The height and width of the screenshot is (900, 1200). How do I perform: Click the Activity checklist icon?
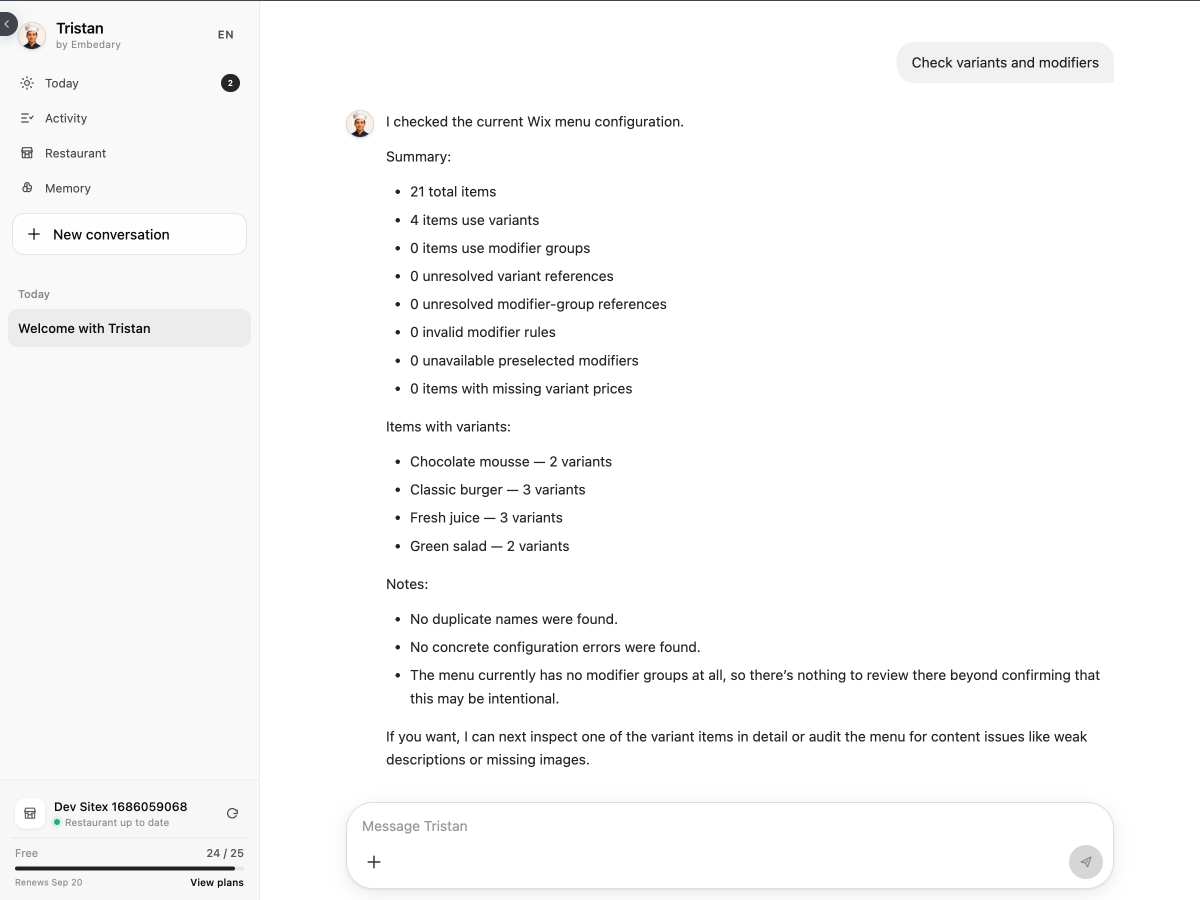(27, 118)
